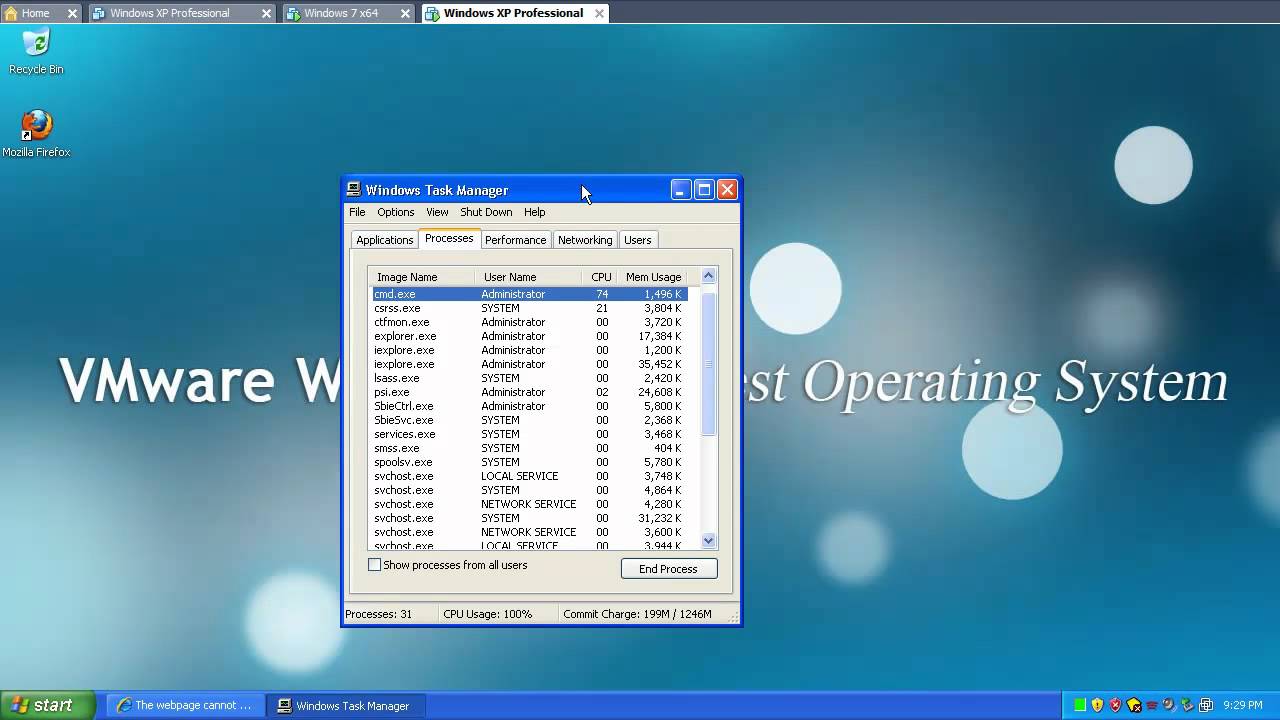1280x720 pixels.
Task: Select iexplore.exe using 35,452 K
Action: pos(530,364)
